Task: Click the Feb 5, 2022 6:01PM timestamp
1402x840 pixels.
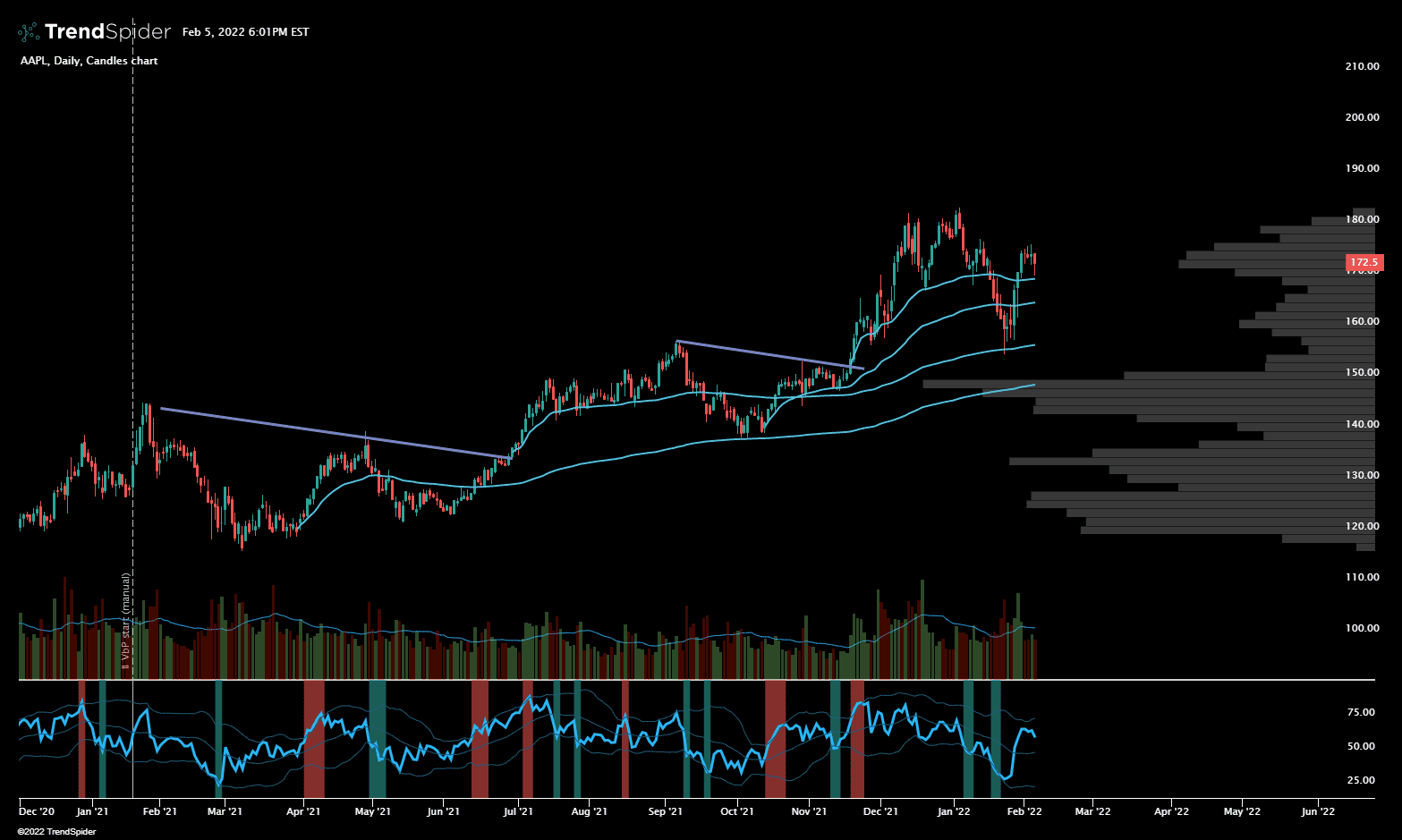Action: (x=245, y=32)
